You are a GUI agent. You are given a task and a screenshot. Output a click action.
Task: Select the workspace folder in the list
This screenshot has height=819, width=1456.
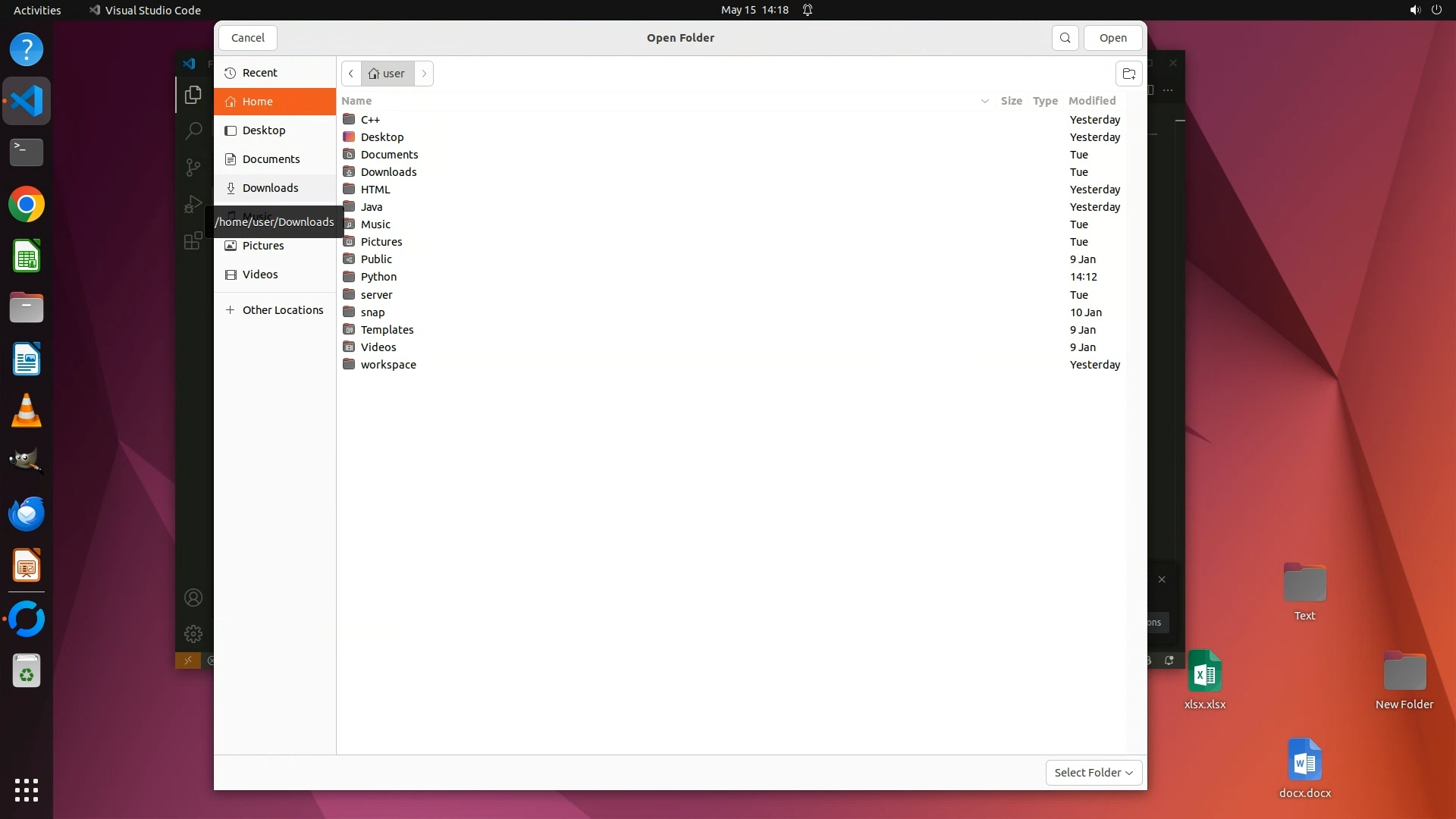388,365
